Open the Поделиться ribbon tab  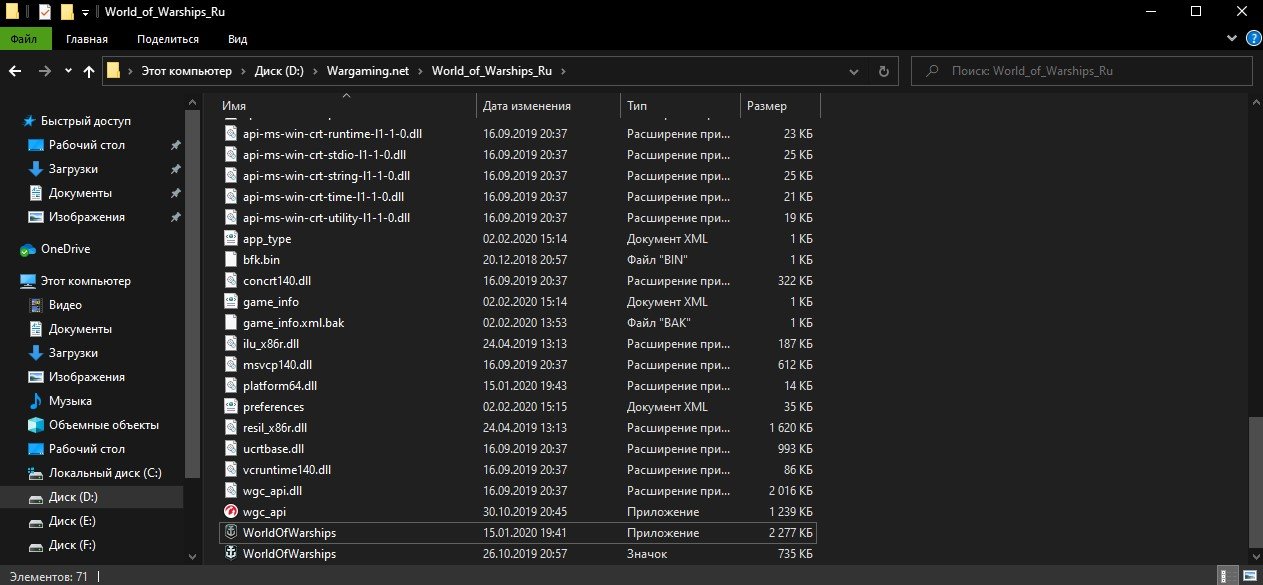click(168, 39)
